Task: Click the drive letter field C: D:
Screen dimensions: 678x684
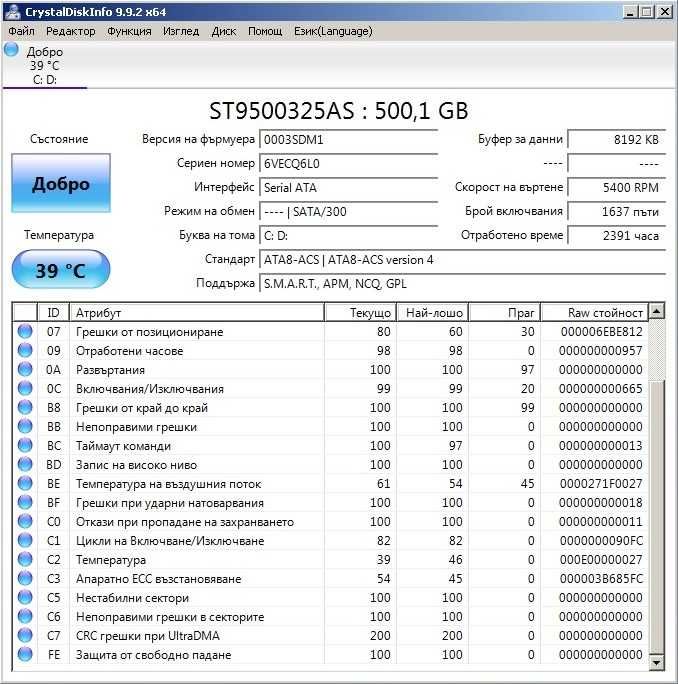Action: (x=349, y=236)
